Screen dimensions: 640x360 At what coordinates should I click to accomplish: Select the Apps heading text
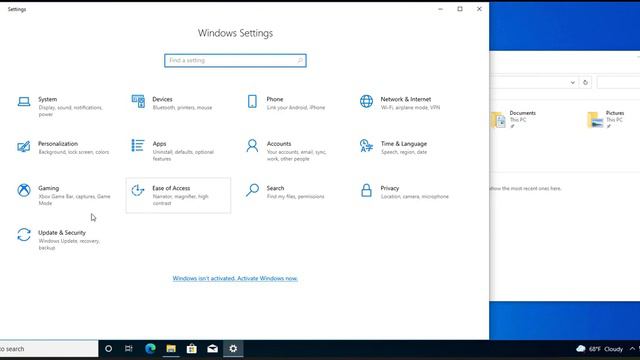click(x=159, y=144)
